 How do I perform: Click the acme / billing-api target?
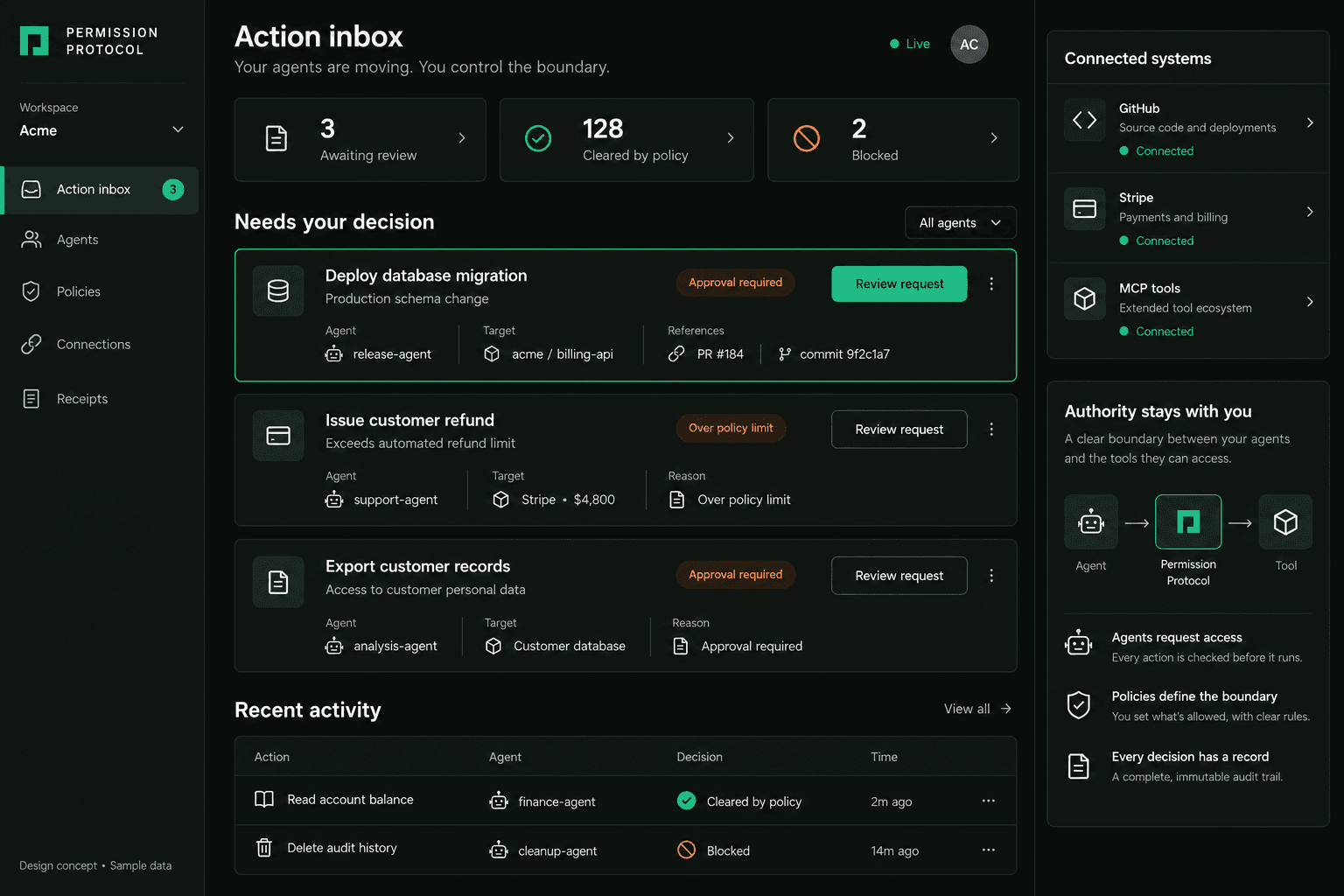[563, 354]
